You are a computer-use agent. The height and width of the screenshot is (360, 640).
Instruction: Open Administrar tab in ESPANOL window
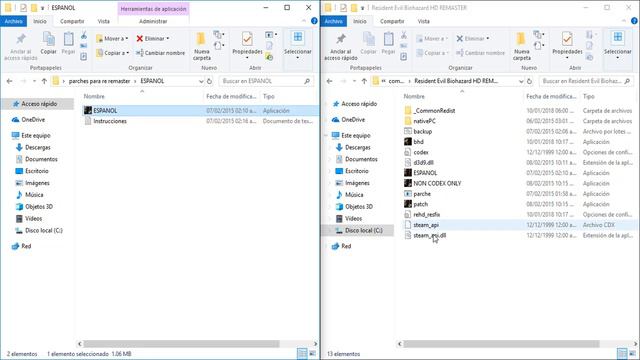click(153, 21)
